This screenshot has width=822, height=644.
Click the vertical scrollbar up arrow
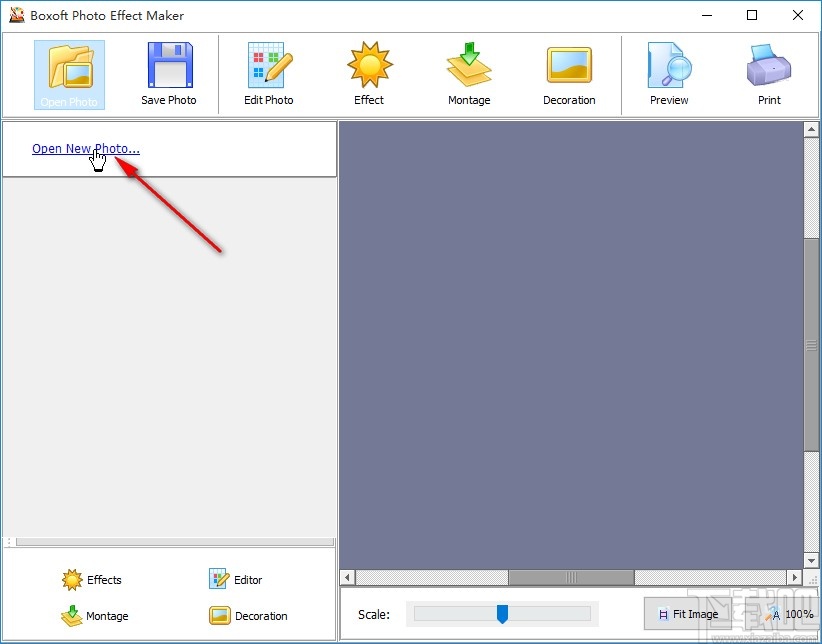pyautogui.click(x=812, y=130)
